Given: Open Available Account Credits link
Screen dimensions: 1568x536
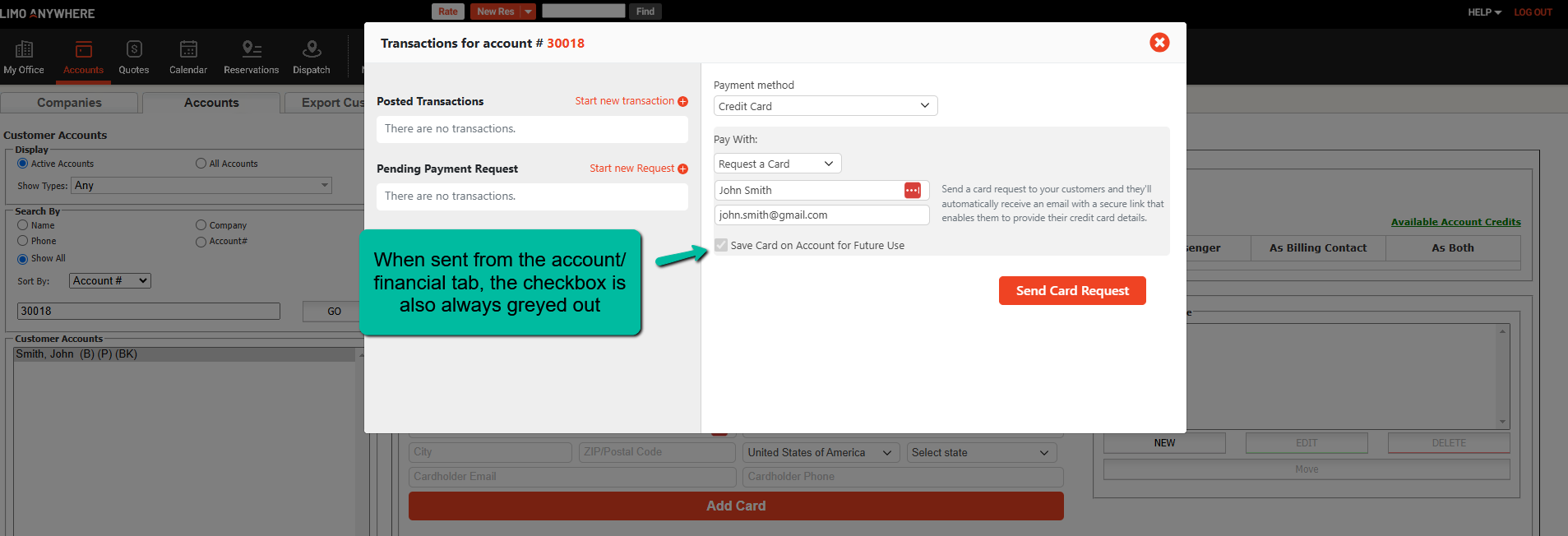Looking at the screenshot, I should (1455, 222).
